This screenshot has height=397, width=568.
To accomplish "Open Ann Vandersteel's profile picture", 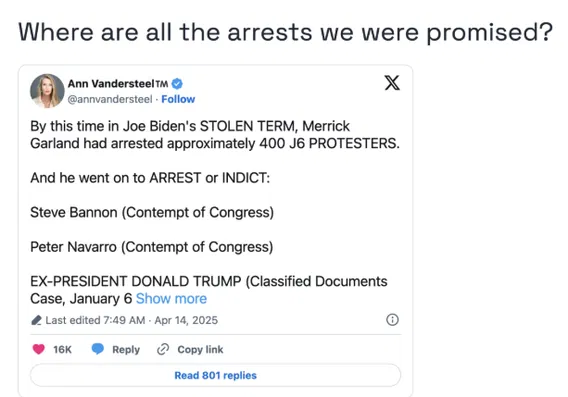I will coord(47,91).
